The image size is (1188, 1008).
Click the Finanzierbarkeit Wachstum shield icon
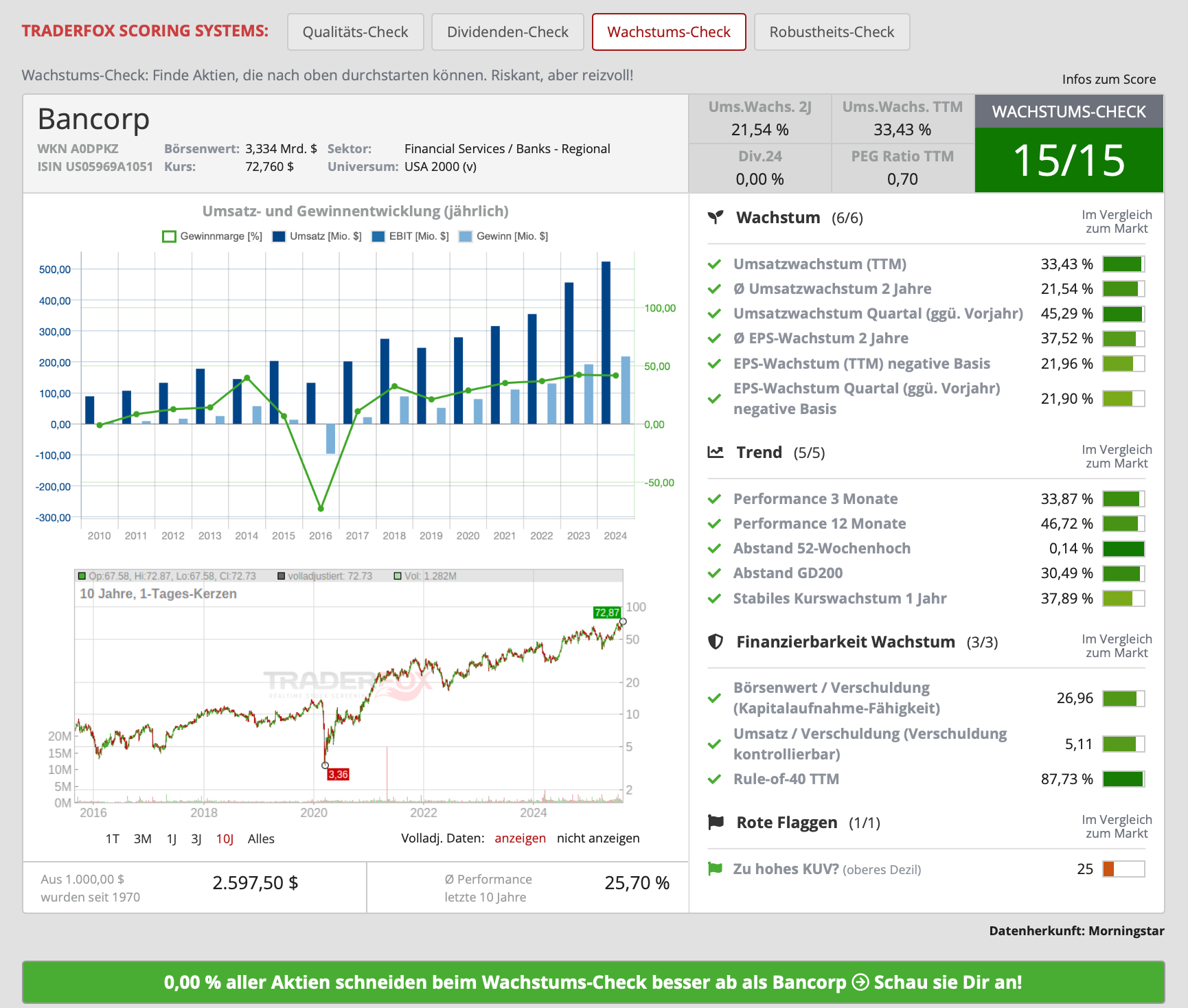tap(716, 642)
